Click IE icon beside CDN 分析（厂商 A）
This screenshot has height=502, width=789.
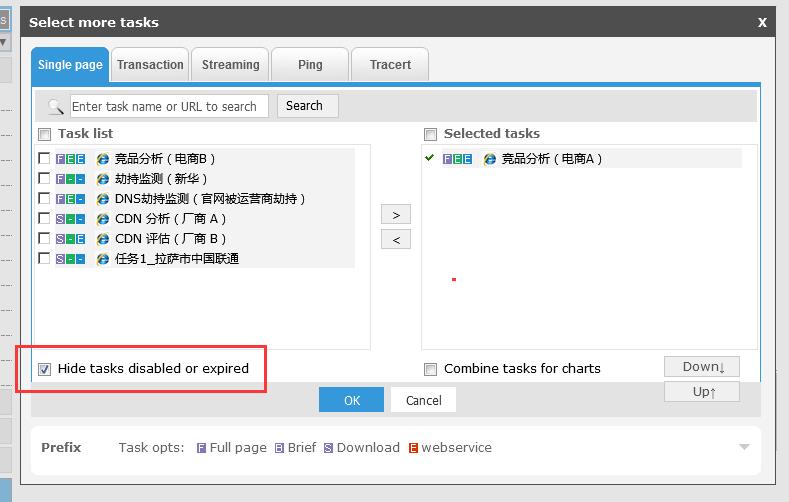[x=102, y=218]
